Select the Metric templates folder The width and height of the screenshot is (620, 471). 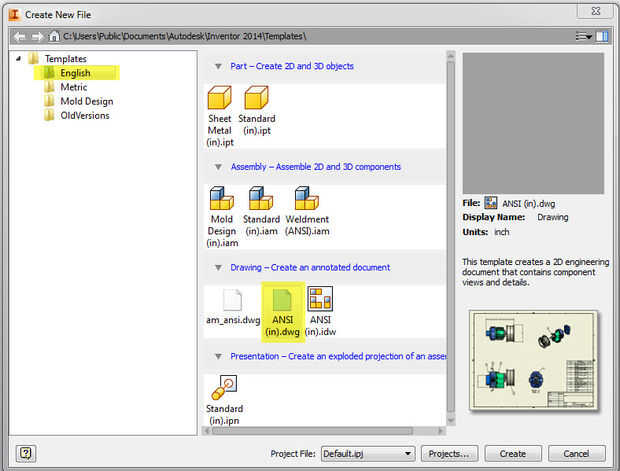tap(74, 87)
